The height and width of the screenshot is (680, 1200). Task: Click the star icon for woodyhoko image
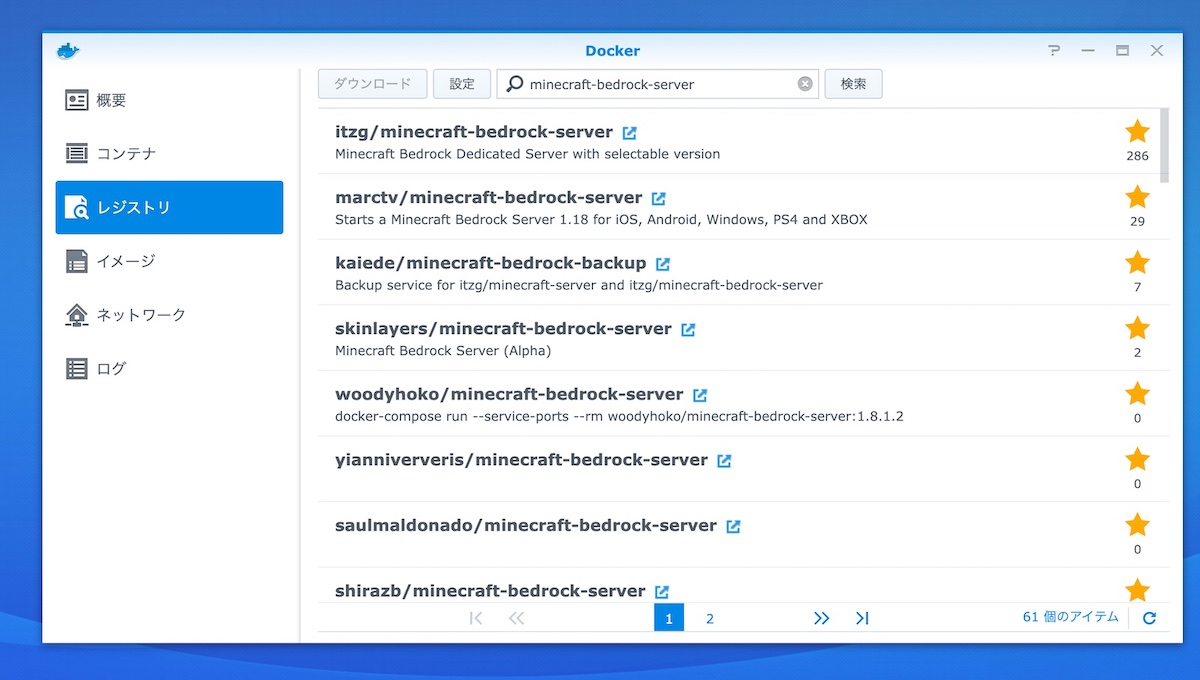point(1137,393)
